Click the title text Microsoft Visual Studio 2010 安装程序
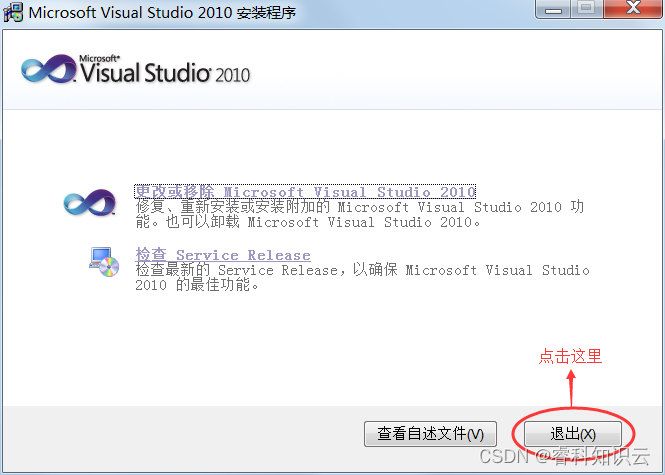 pyautogui.click(x=162, y=12)
